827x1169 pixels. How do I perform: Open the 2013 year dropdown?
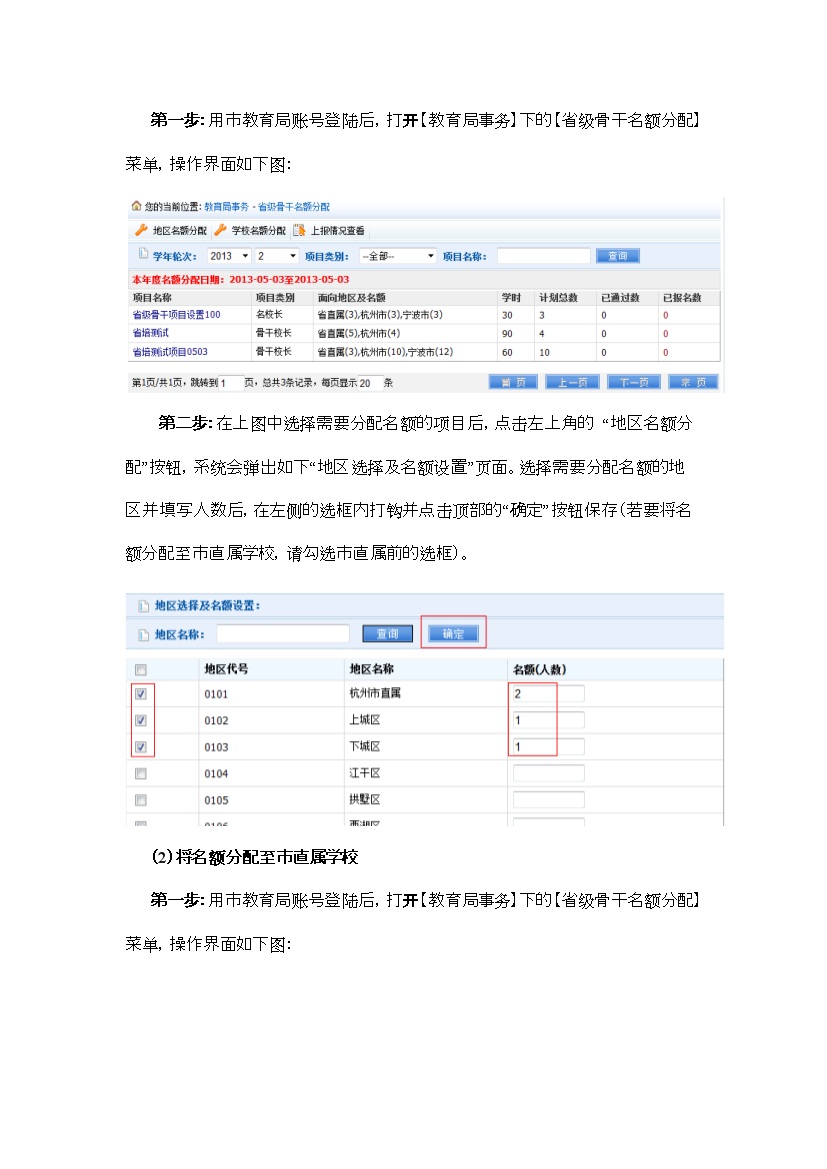[229, 256]
